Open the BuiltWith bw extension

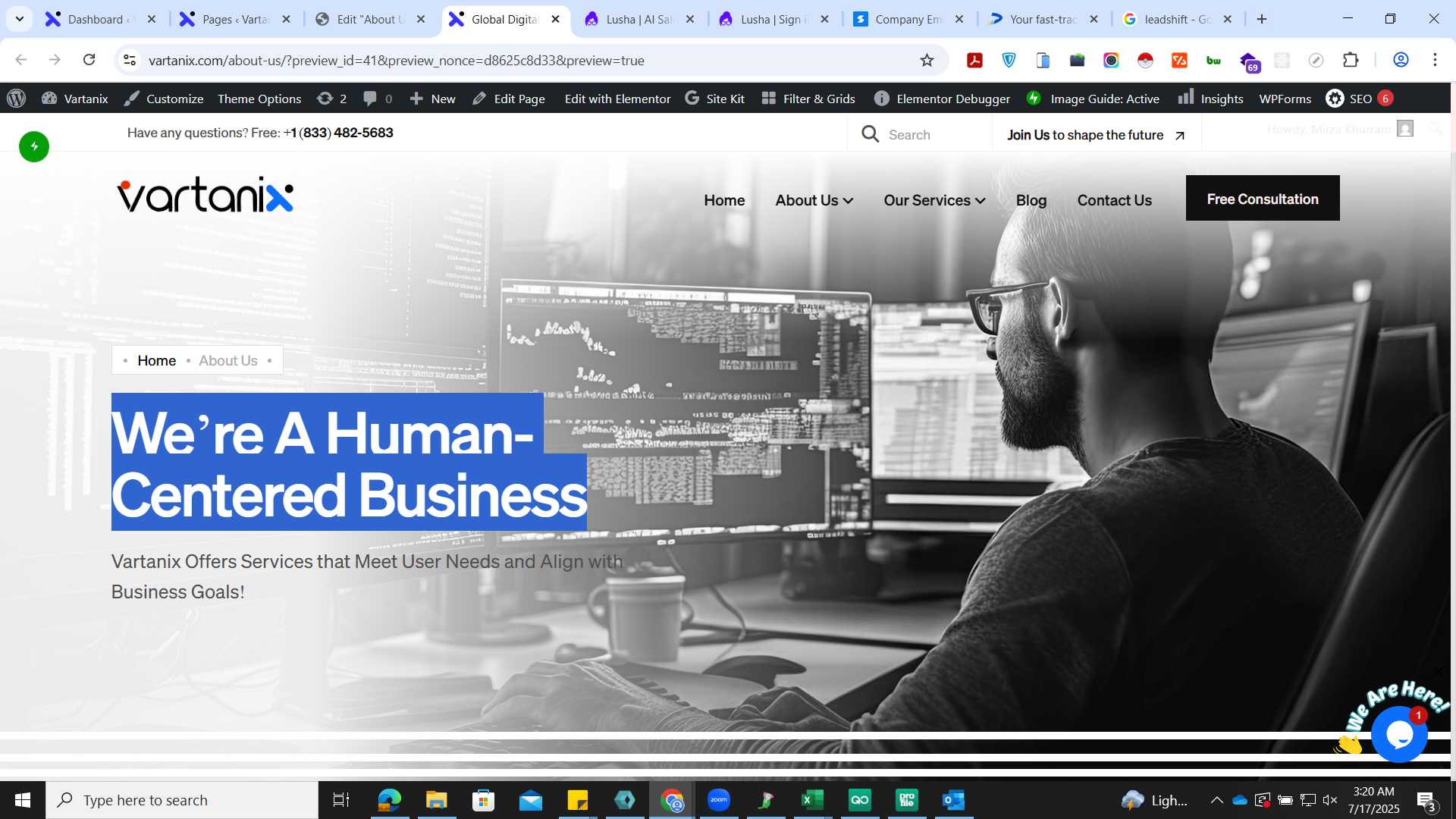click(x=1213, y=60)
